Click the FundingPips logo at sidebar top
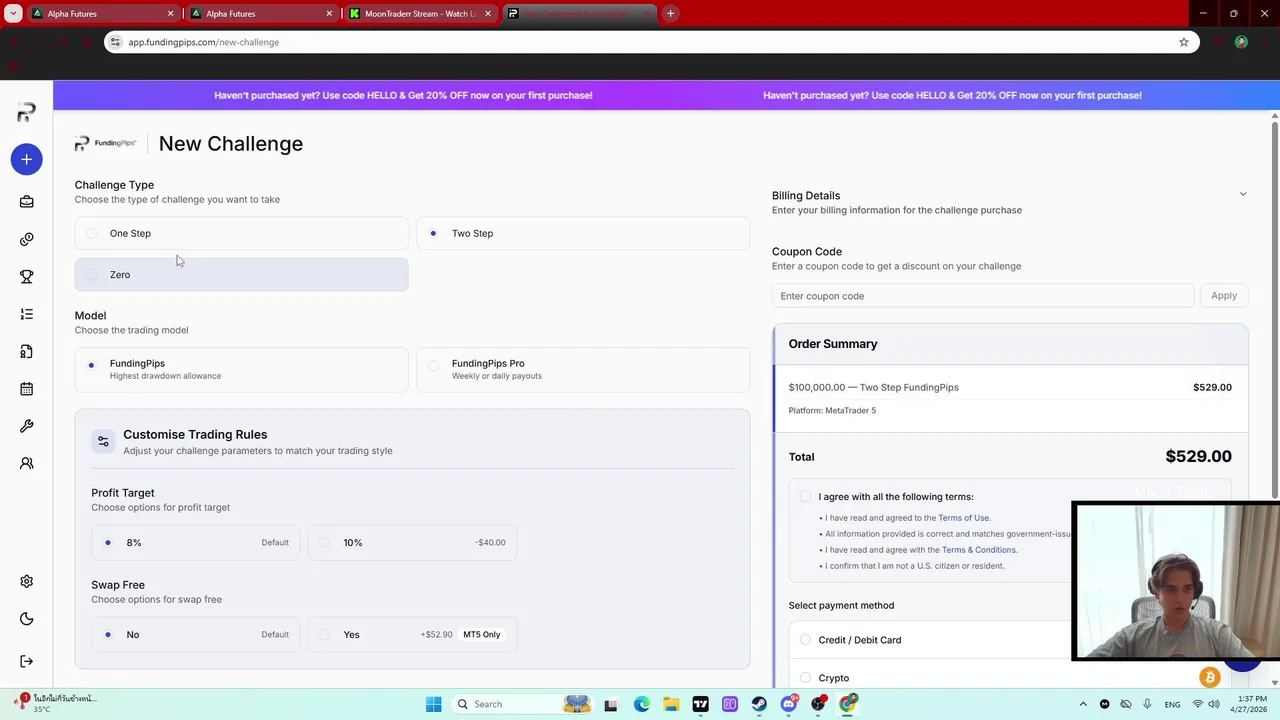1280x720 pixels. point(27,112)
